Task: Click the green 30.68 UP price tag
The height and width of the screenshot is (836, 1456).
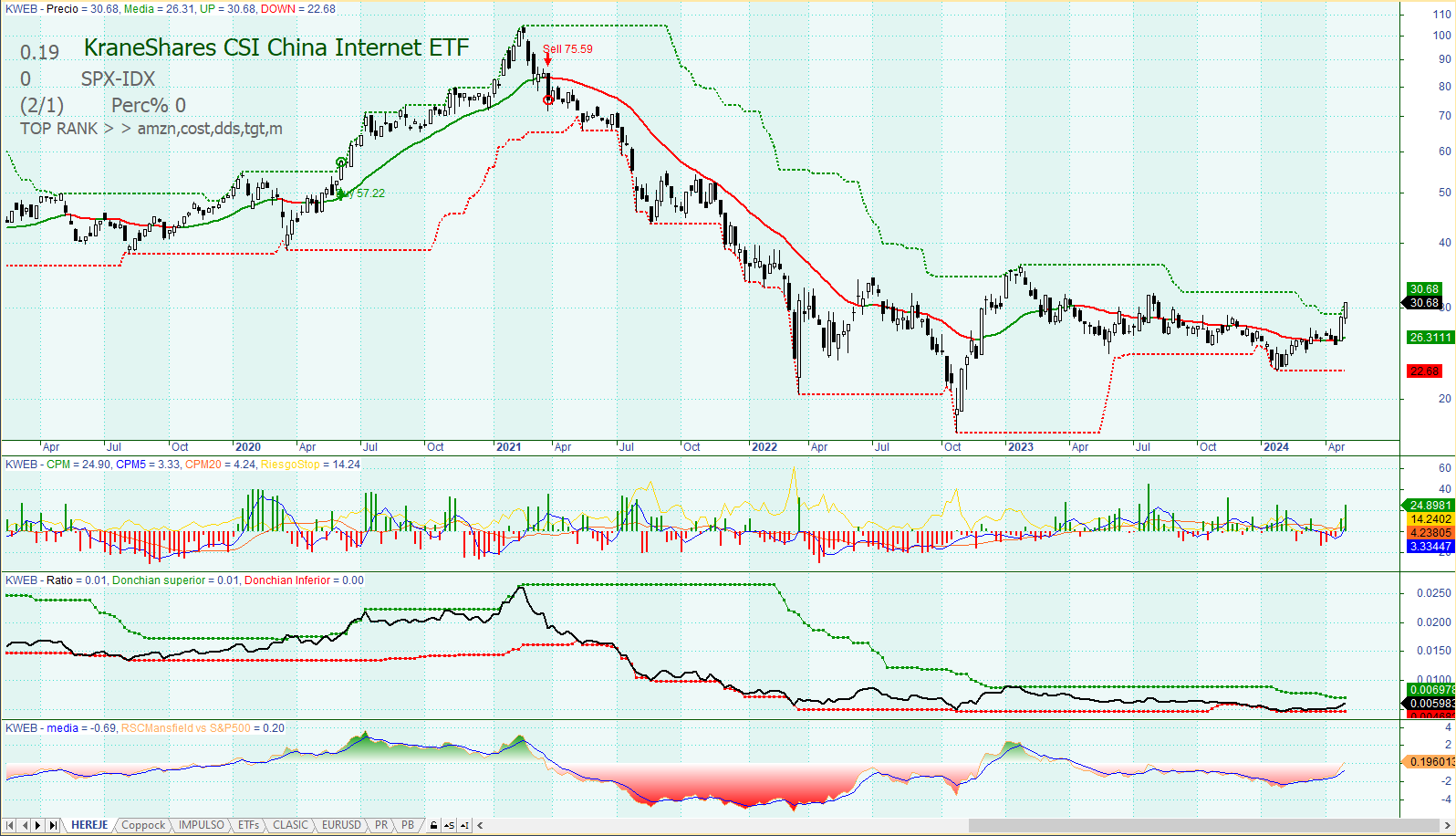Action: pos(1424,289)
